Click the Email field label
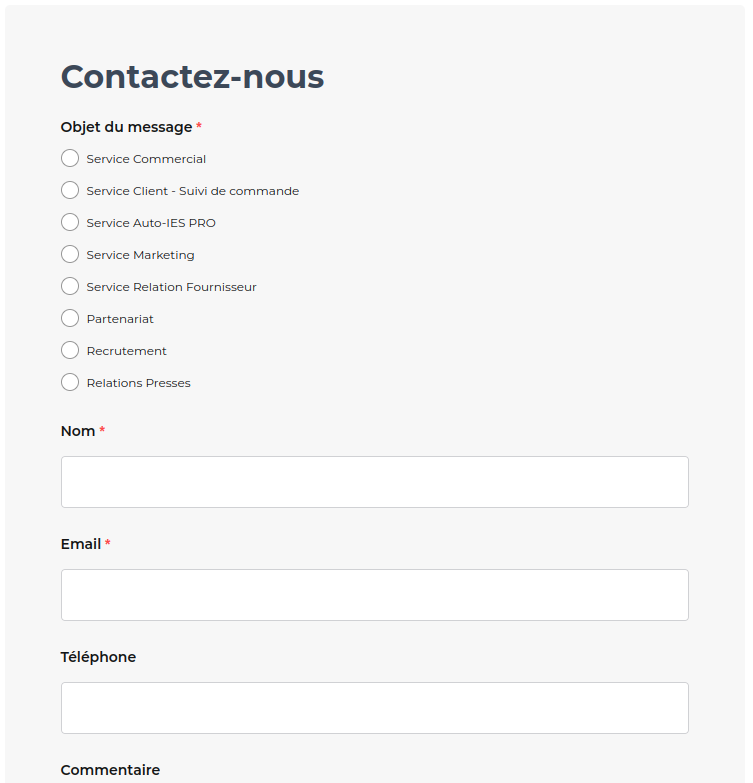This screenshot has width=753, height=783. pyautogui.click(x=81, y=544)
